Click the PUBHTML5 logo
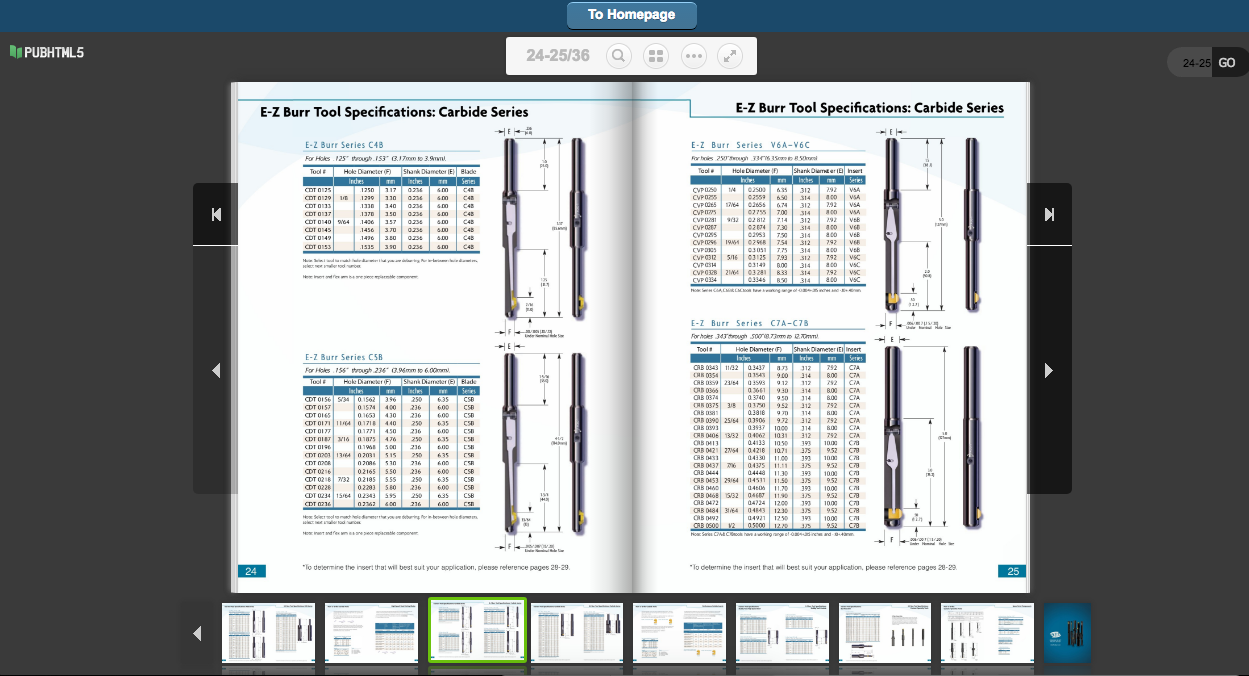Viewport: 1249px width, 676px height. [47, 52]
